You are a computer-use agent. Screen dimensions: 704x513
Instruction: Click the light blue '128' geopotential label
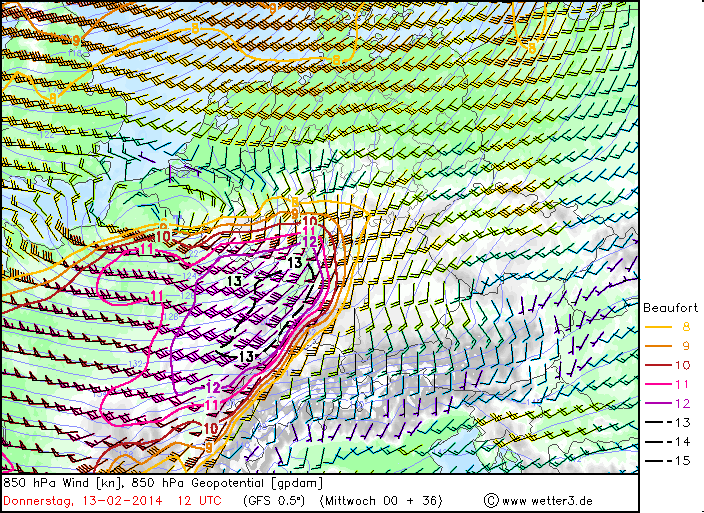[171, 316]
